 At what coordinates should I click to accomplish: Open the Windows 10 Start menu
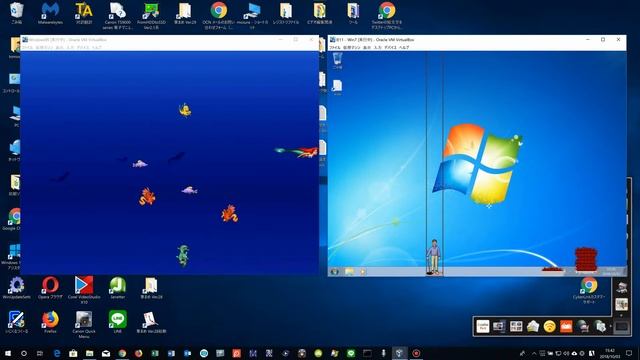tap(8, 353)
